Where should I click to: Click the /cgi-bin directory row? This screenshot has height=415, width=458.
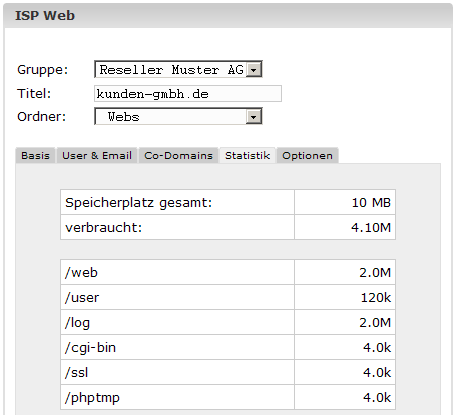228,347
